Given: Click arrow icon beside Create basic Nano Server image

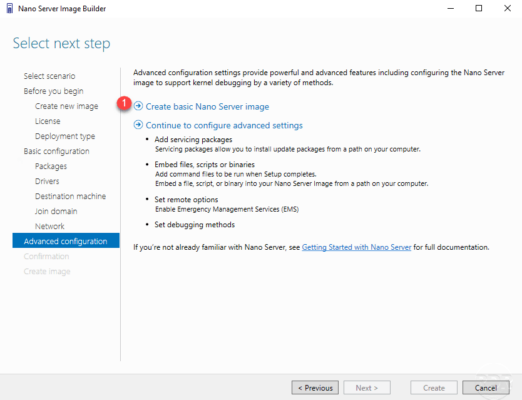Looking at the screenshot, I should click(x=138, y=106).
